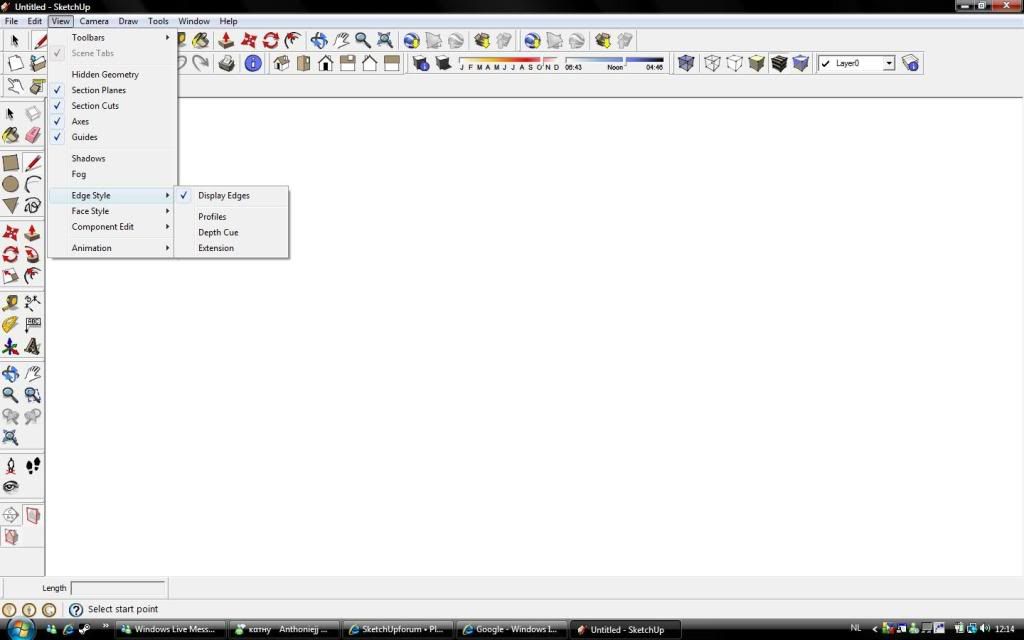Select the Axes tool icon
The height and width of the screenshot is (640, 1024).
(10, 346)
